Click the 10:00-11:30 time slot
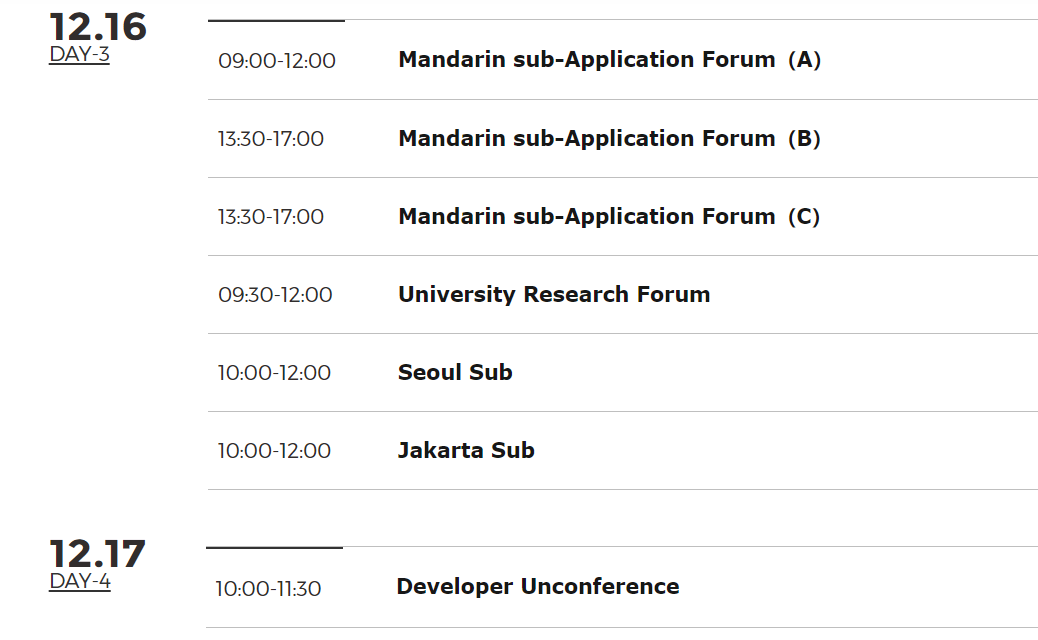Viewport: 1038px width, 640px height. tap(268, 588)
